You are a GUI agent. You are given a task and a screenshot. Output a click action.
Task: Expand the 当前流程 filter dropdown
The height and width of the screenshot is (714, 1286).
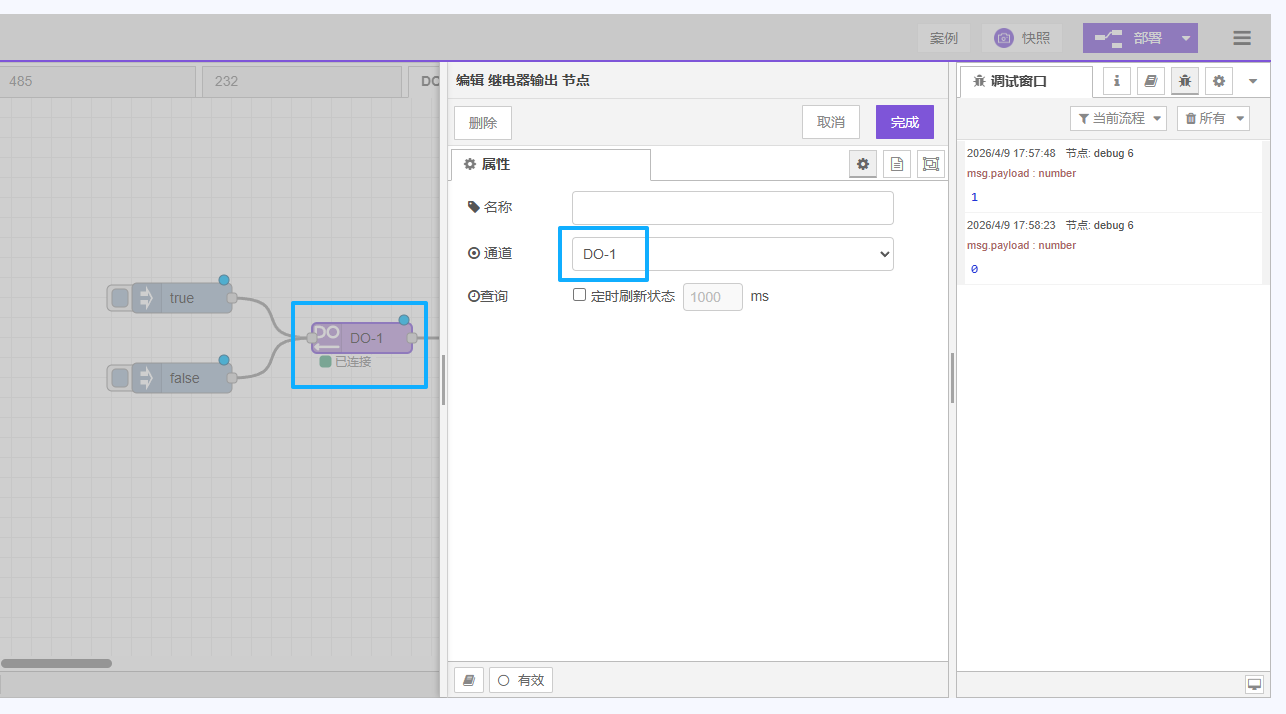(x=1118, y=118)
